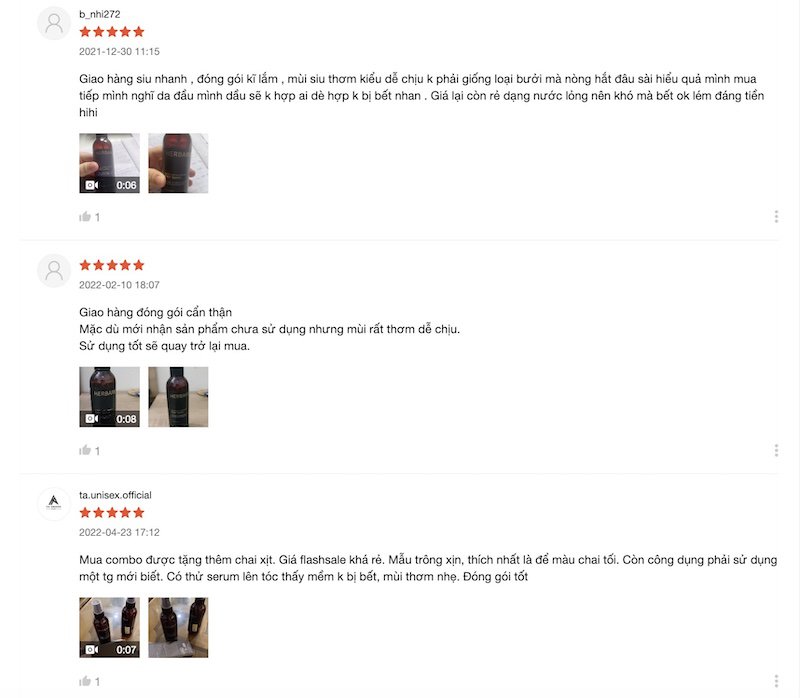The height and width of the screenshot is (698, 800).
Task: Like the b_nhi272 review with thumbs-up
Action: tap(85, 217)
